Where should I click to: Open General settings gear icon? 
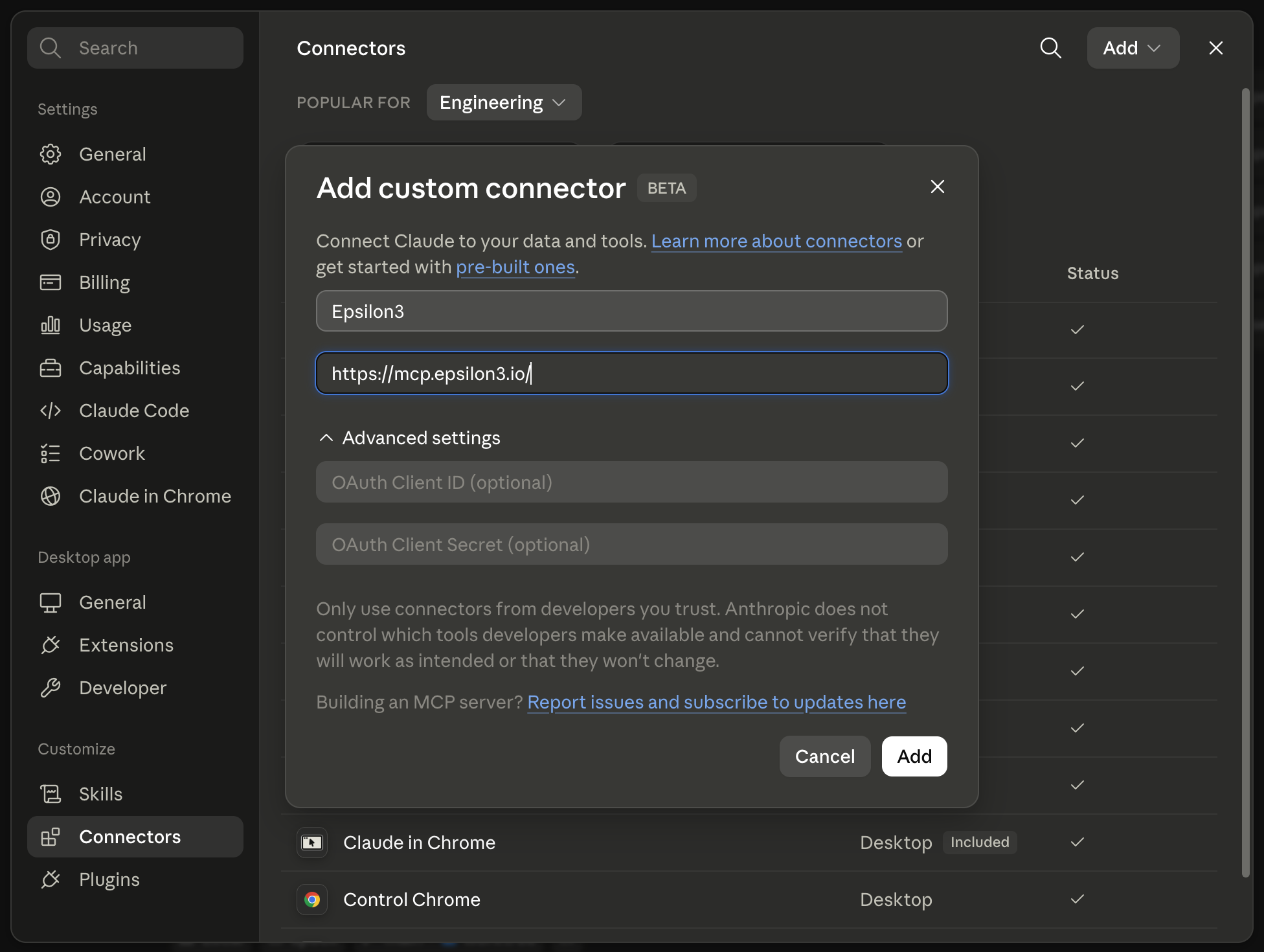(51, 154)
